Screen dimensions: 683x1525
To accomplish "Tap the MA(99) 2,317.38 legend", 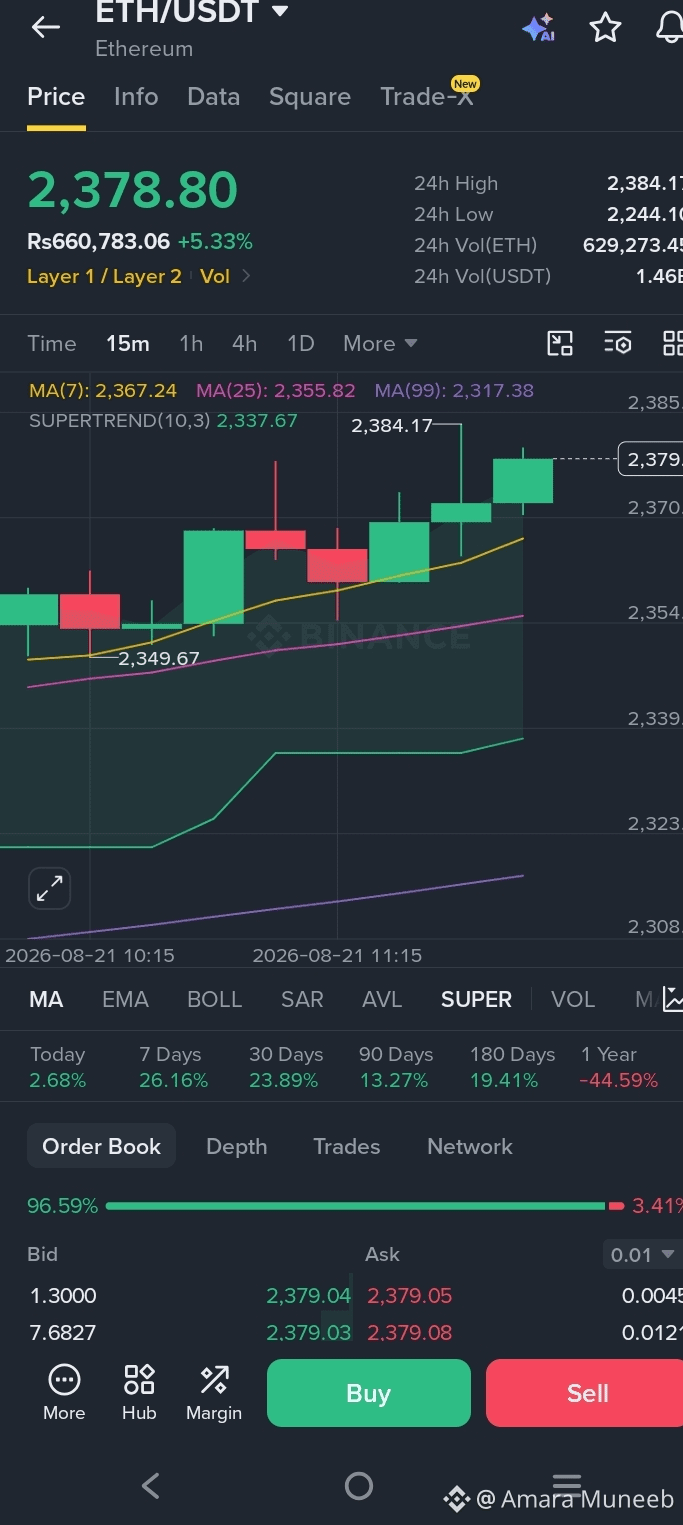I will [x=454, y=391].
